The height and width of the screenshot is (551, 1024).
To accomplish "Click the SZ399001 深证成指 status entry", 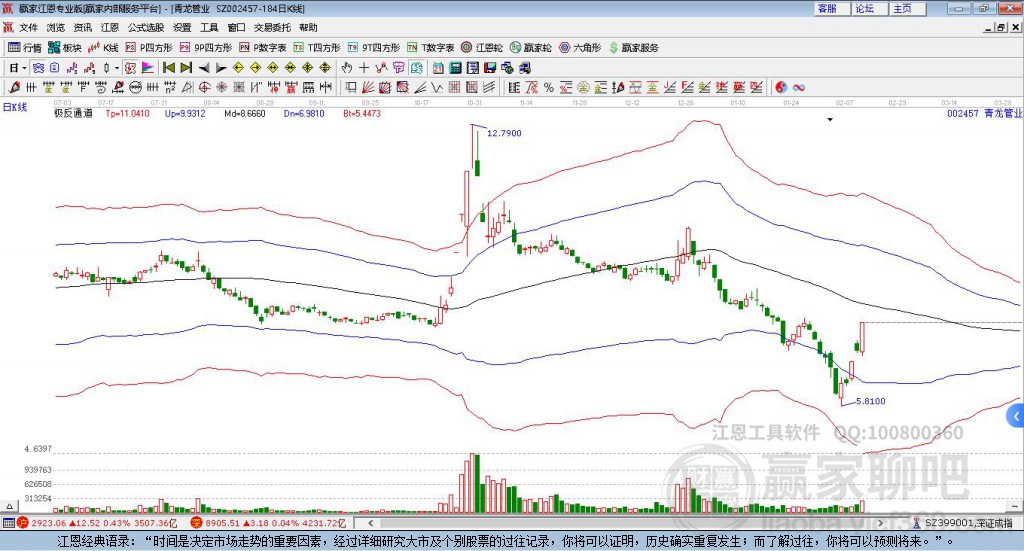I will coord(965,523).
